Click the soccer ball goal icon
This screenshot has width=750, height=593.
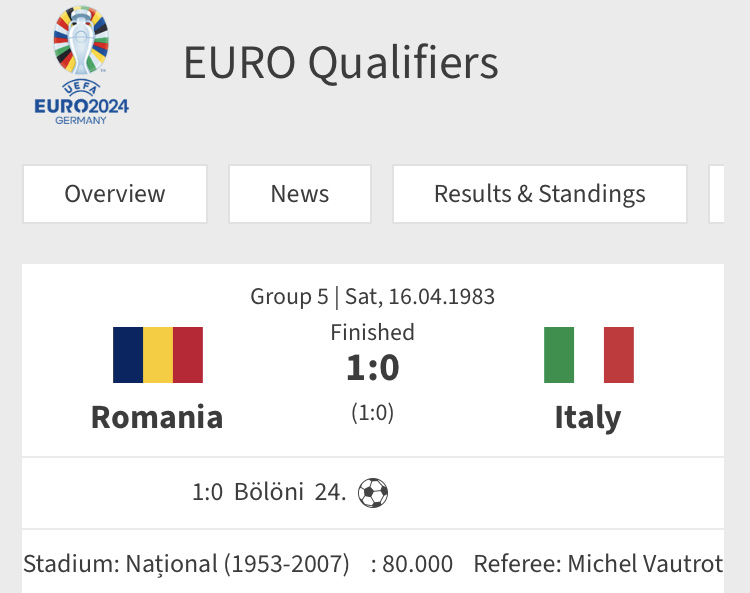point(373,492)
